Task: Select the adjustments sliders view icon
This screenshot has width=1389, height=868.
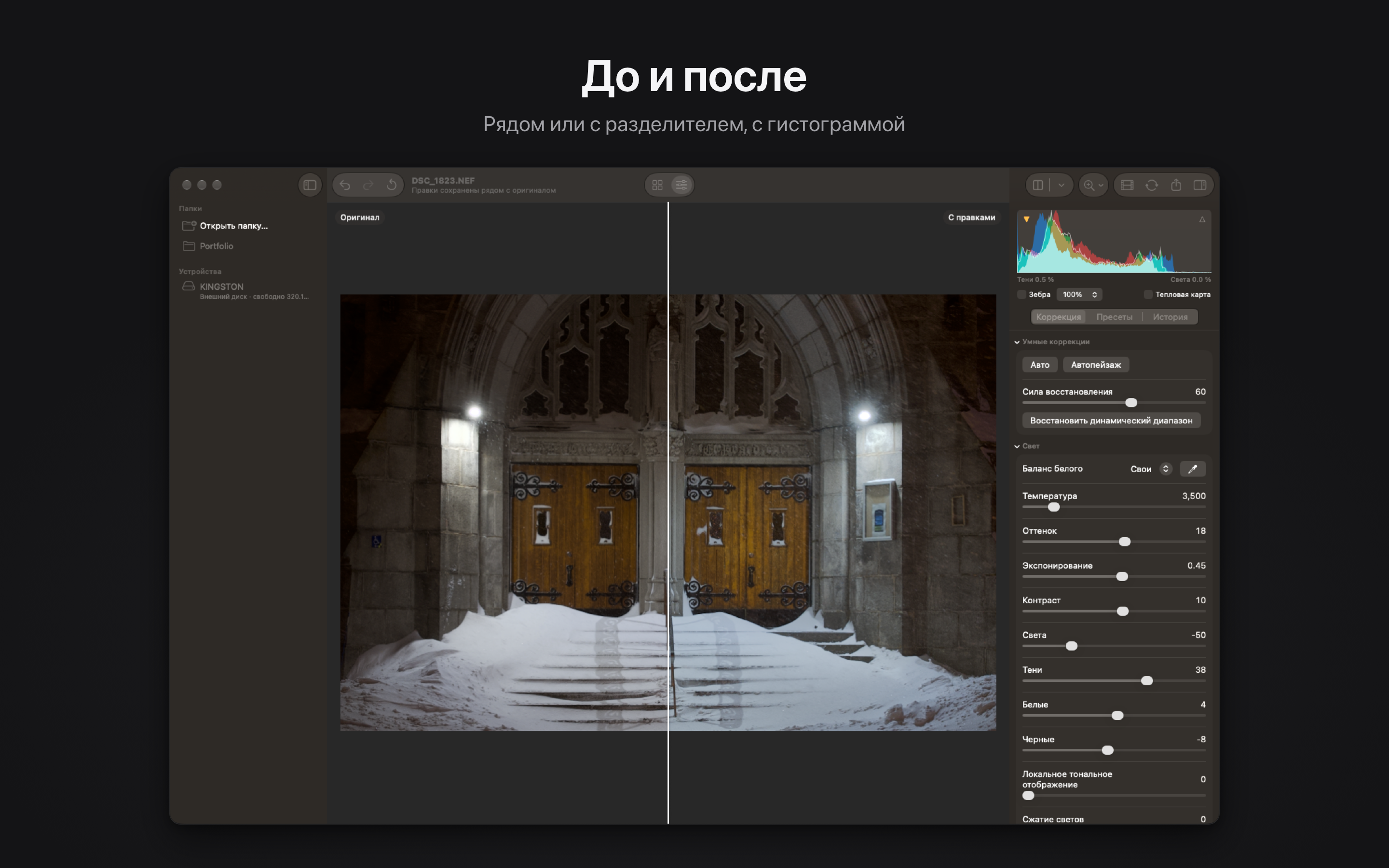Action: coord(681,185)
